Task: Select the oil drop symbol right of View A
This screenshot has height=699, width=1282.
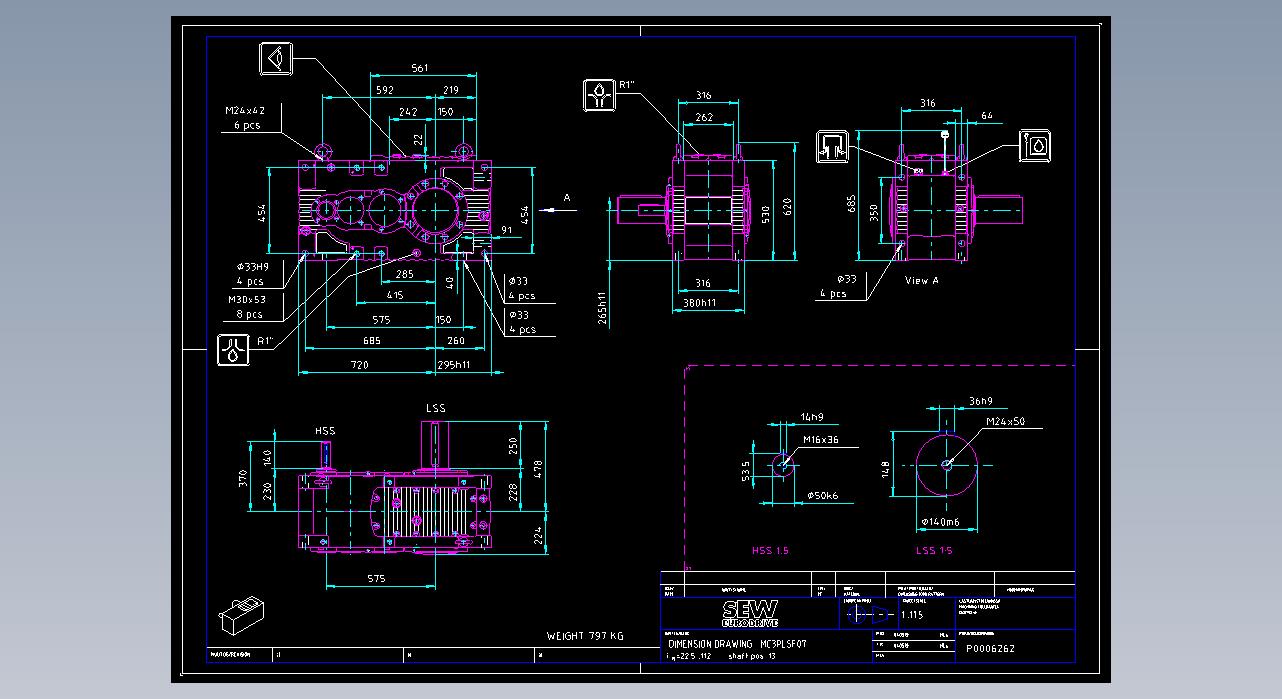Action: point(1035,145)
